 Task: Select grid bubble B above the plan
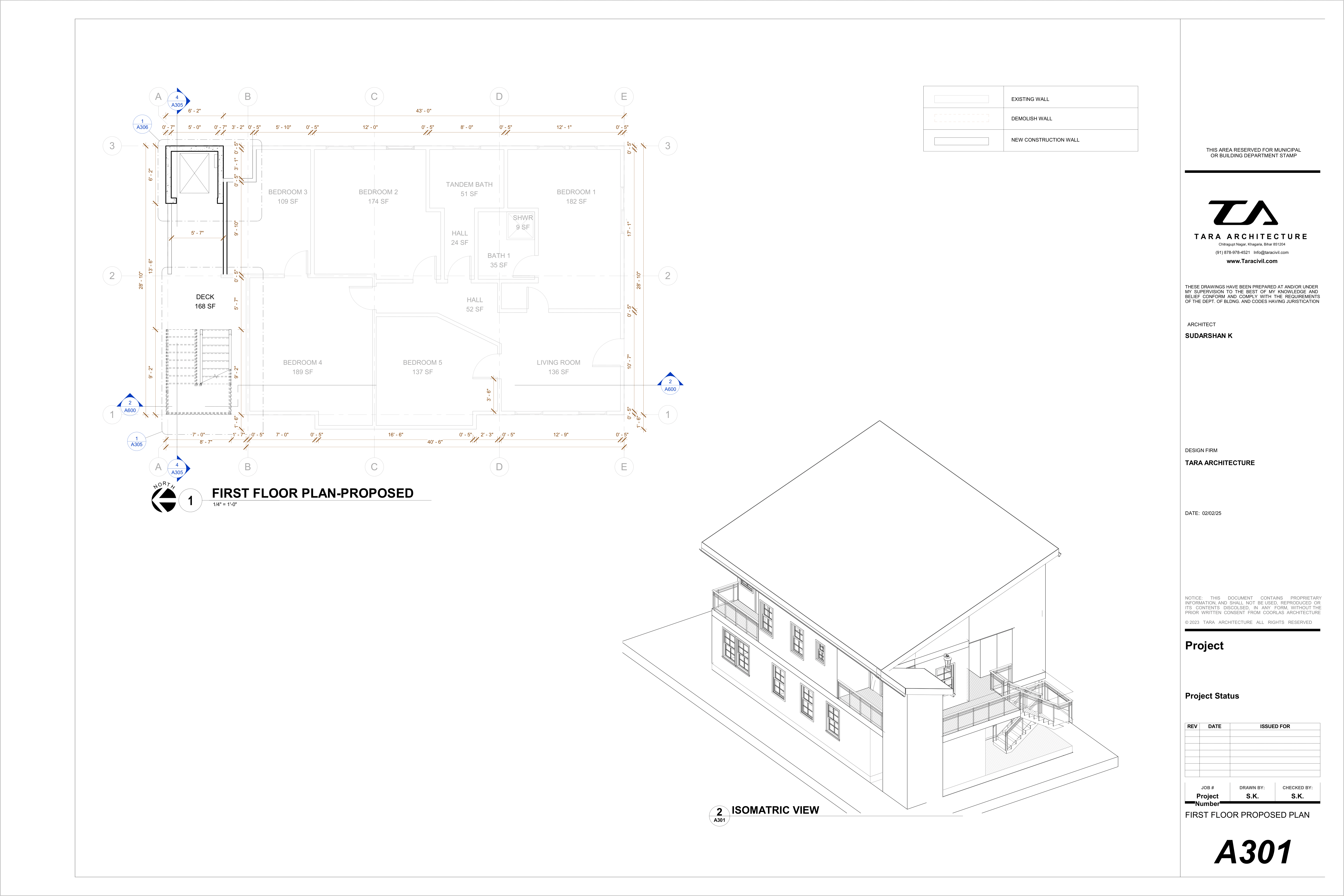(x=248, y=97)
